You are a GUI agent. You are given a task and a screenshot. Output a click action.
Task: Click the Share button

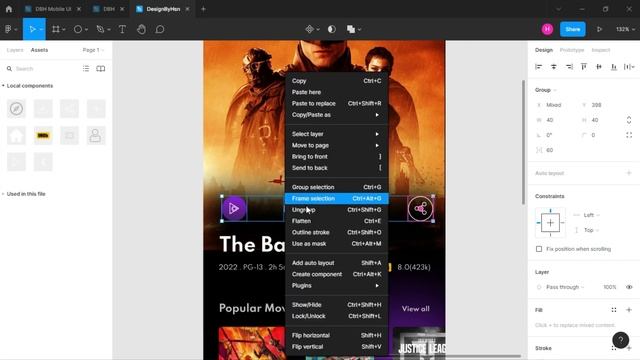click(x=573, y=29)
